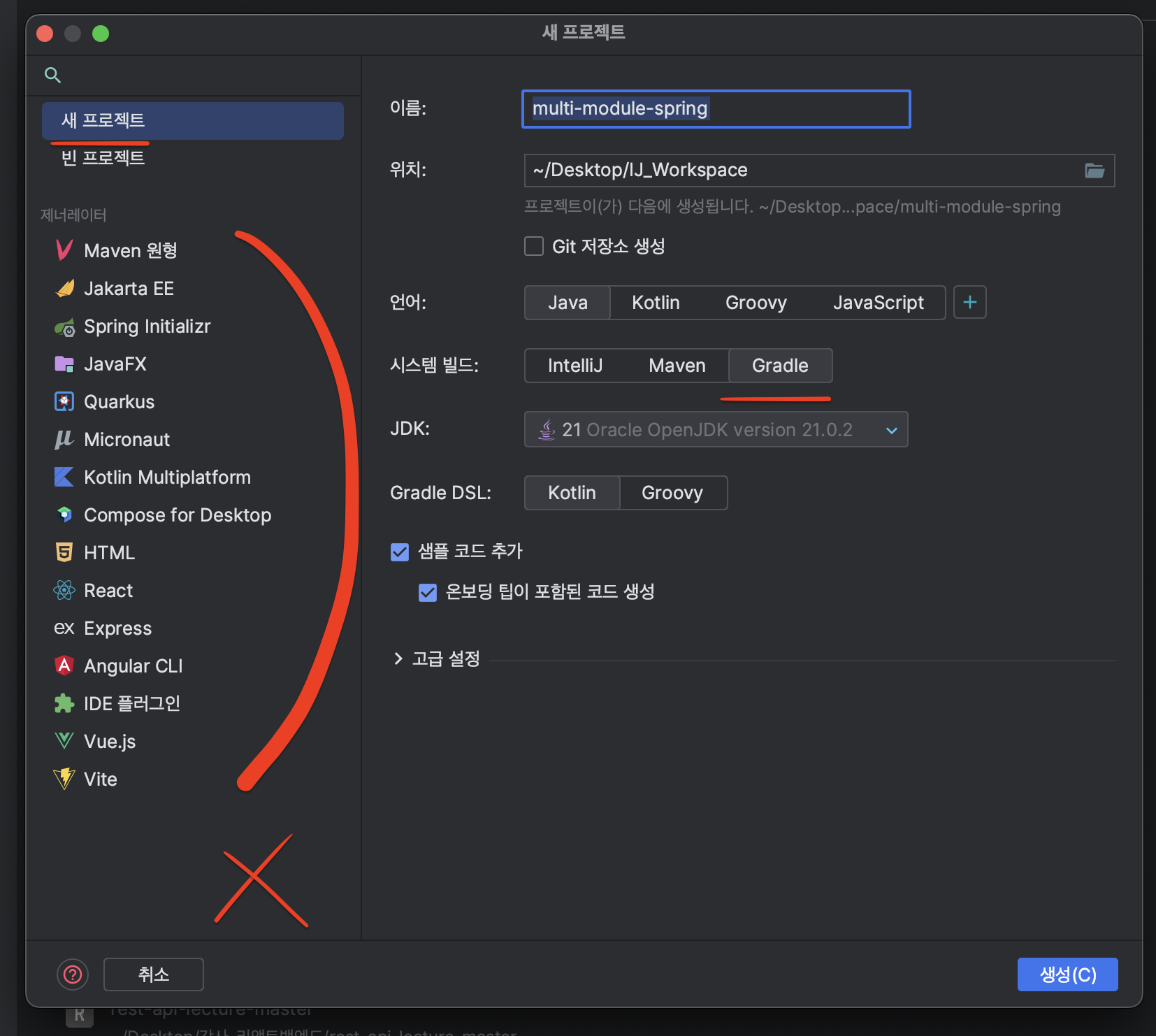The image size is (1156, 1036).
Task: Choose Maven build system
Action: (677, 366)
